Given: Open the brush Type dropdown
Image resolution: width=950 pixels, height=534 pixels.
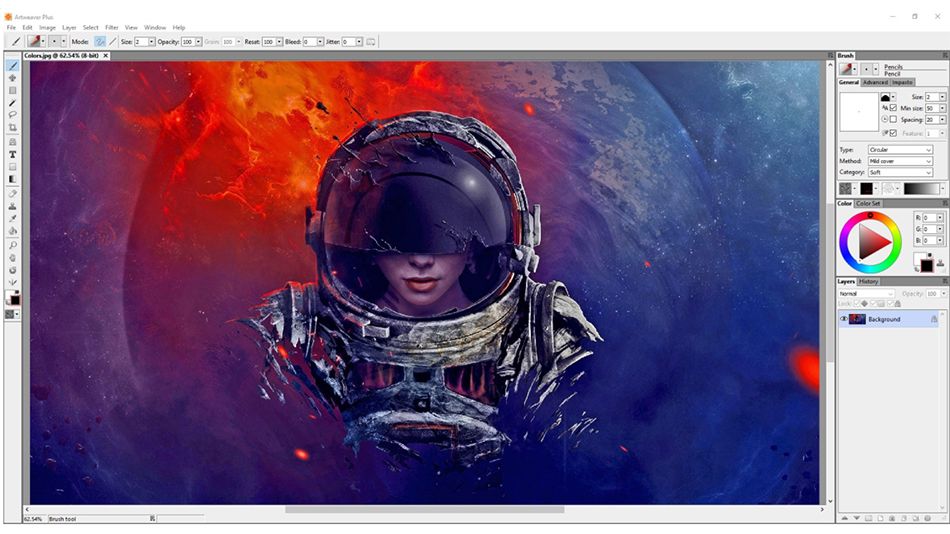Looking at the screenshot, I should pos(900,150).
